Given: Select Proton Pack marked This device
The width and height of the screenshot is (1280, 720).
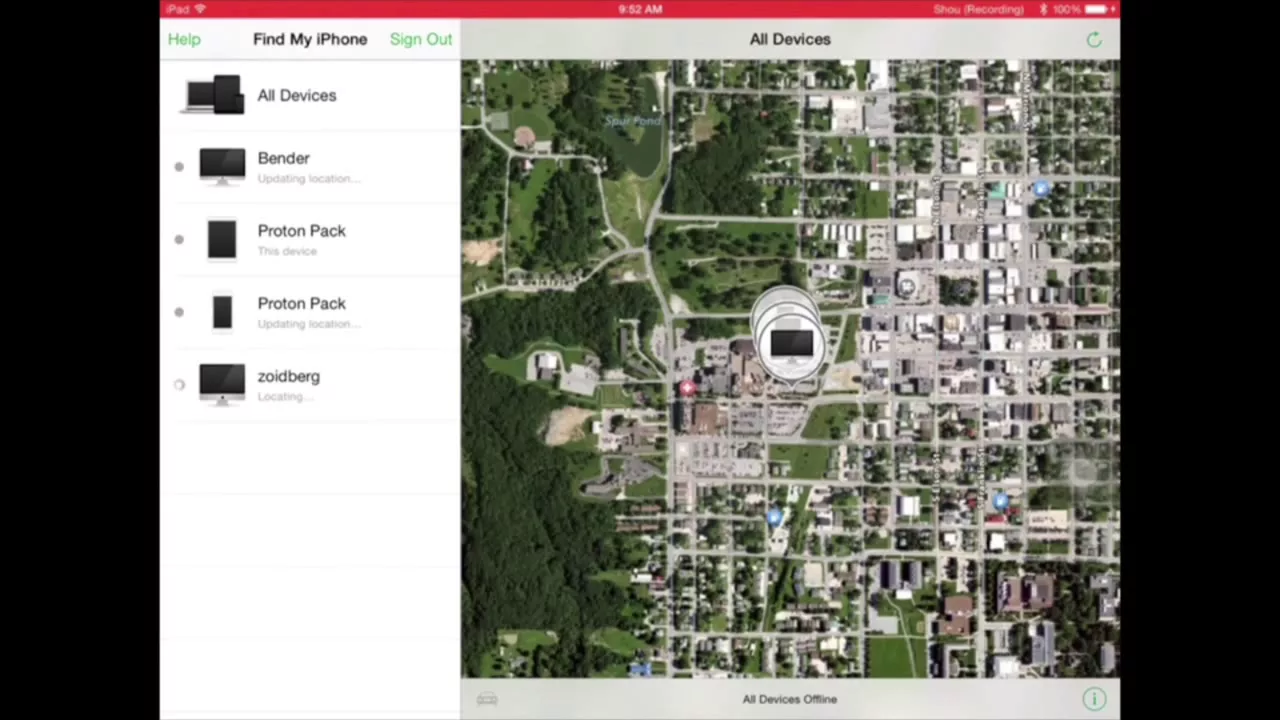Looking at the screenshot, I should pos(310,239).
